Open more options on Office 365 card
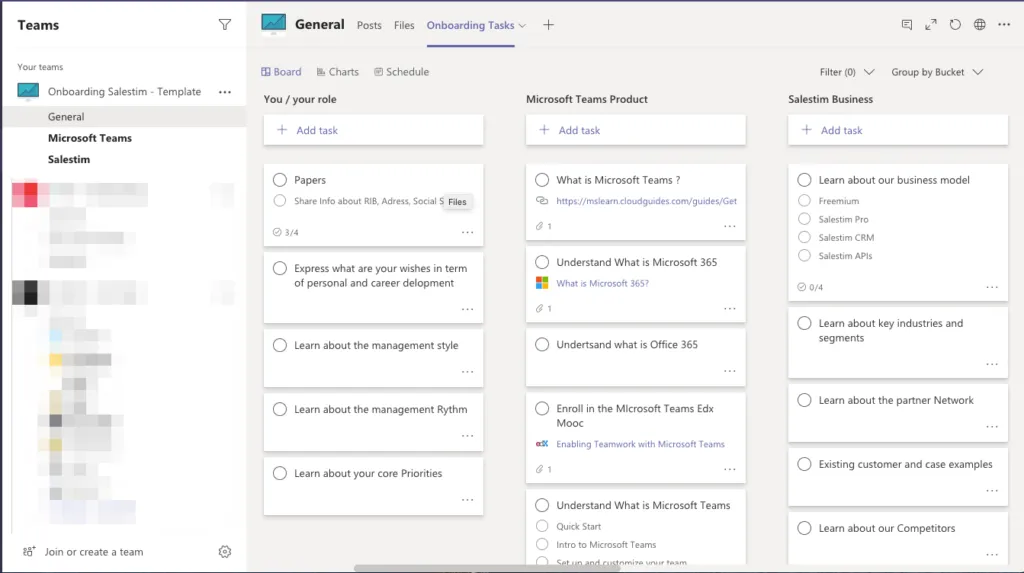 pyautogui.click(x=729, y=371)
